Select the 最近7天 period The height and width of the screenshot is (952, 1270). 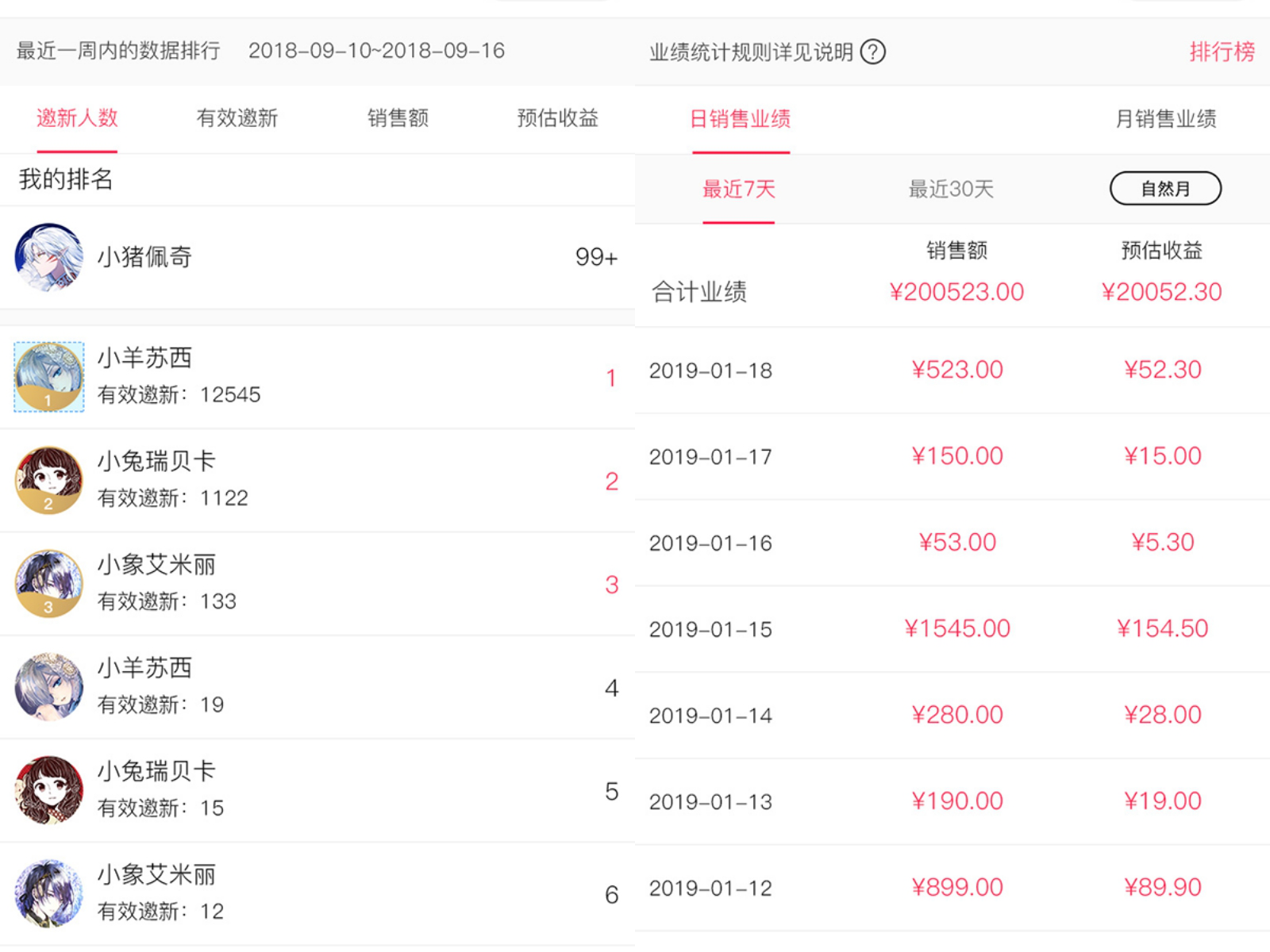(738, 189)
